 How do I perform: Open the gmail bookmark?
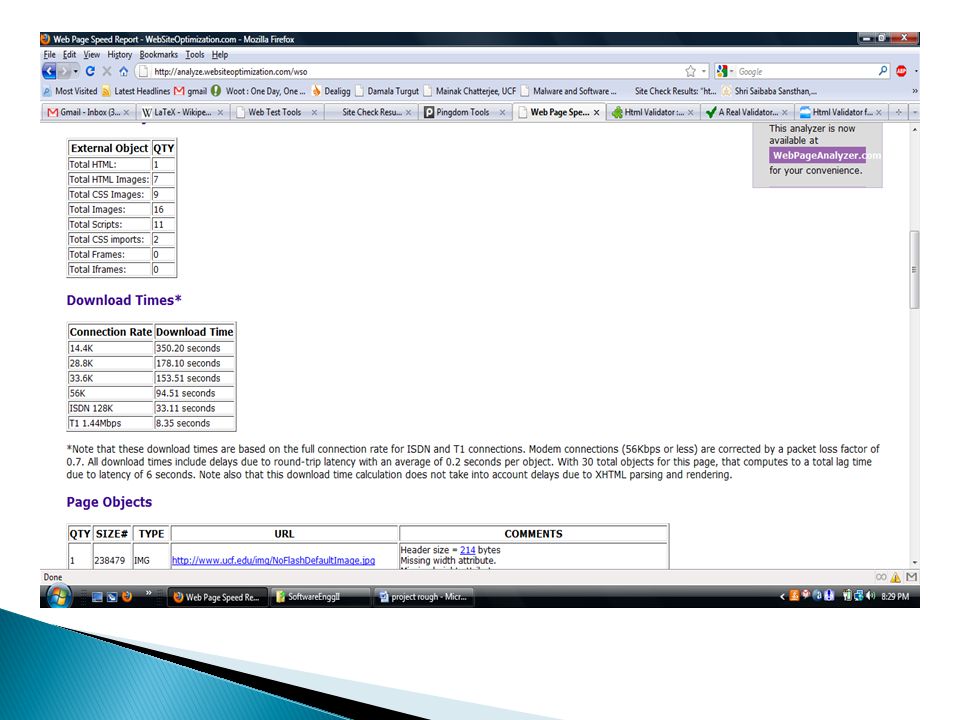[x=190, y=91]
